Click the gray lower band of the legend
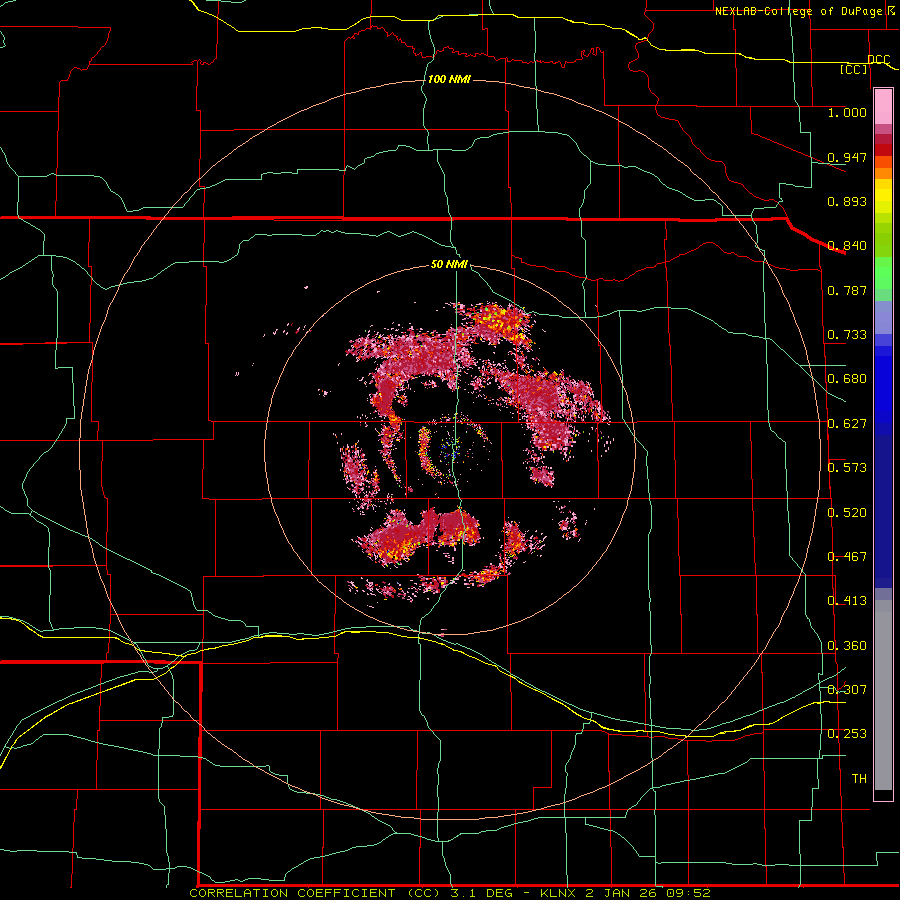Image resolution: width=900 pixels, height=900 pixels. [883, 695]
